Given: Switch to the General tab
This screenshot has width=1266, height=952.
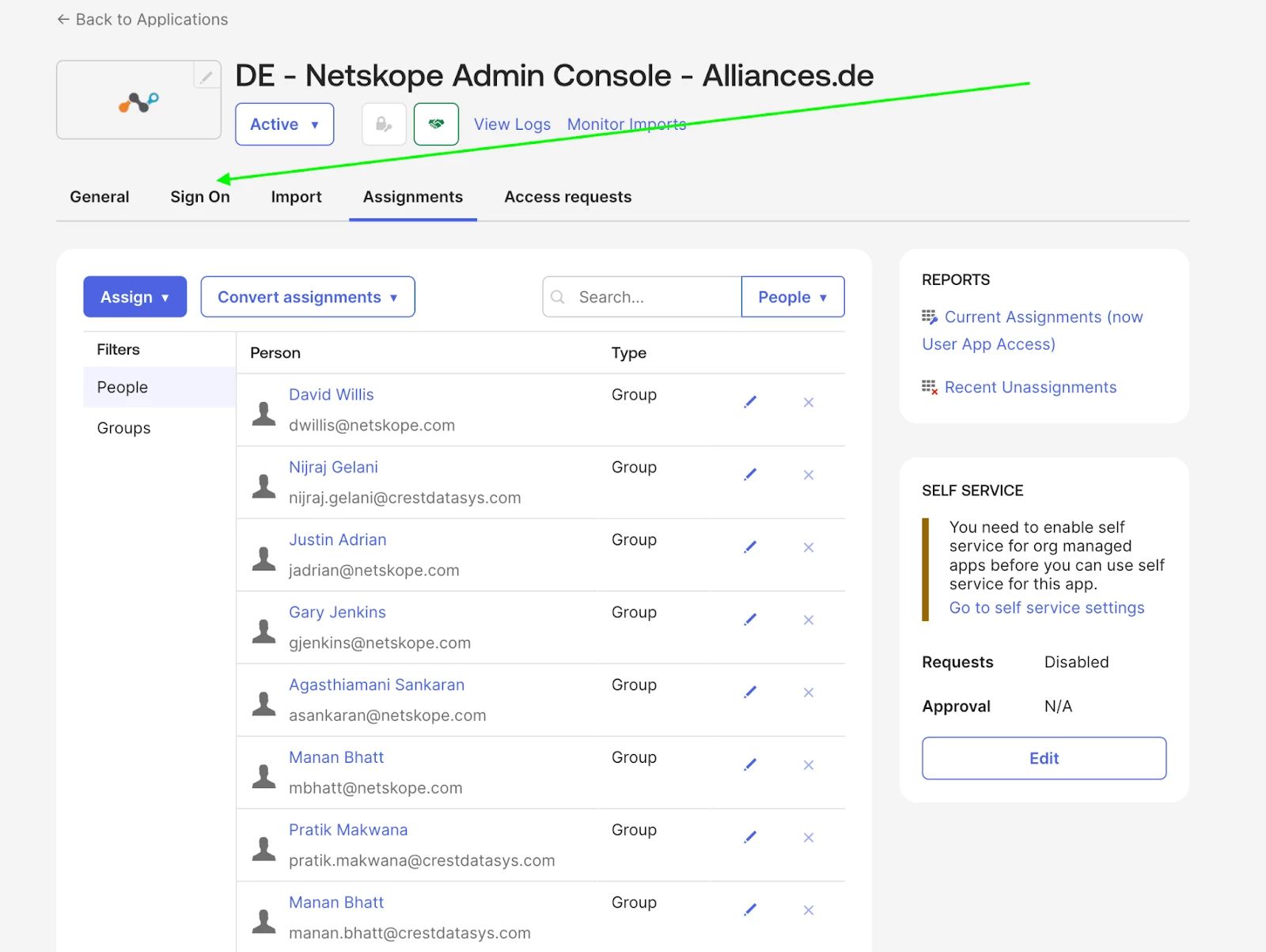Looking at the screenshot, I should (x=100, y=196).
